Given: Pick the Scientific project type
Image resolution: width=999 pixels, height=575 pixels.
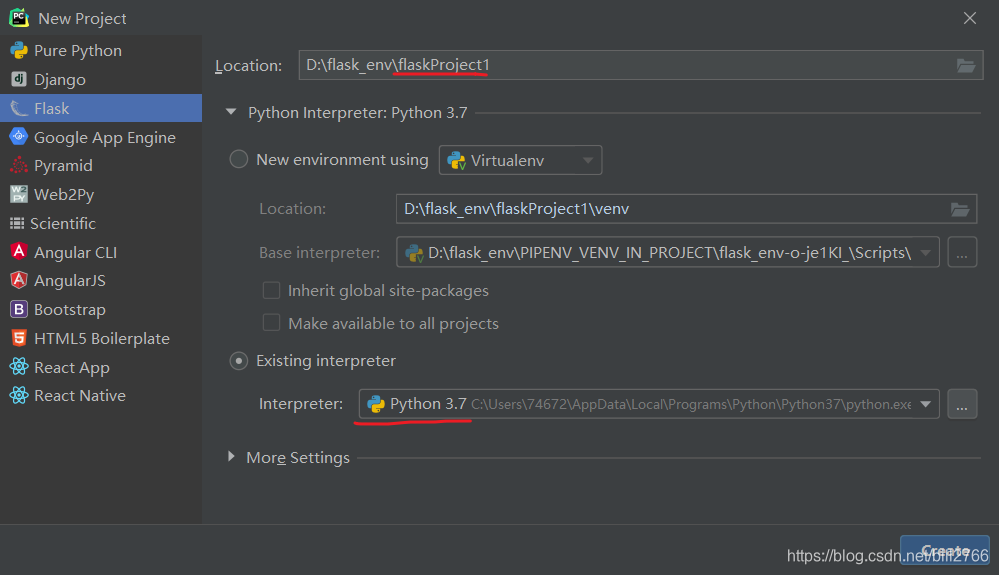Looking at the screenshot, I should point(101,224).
